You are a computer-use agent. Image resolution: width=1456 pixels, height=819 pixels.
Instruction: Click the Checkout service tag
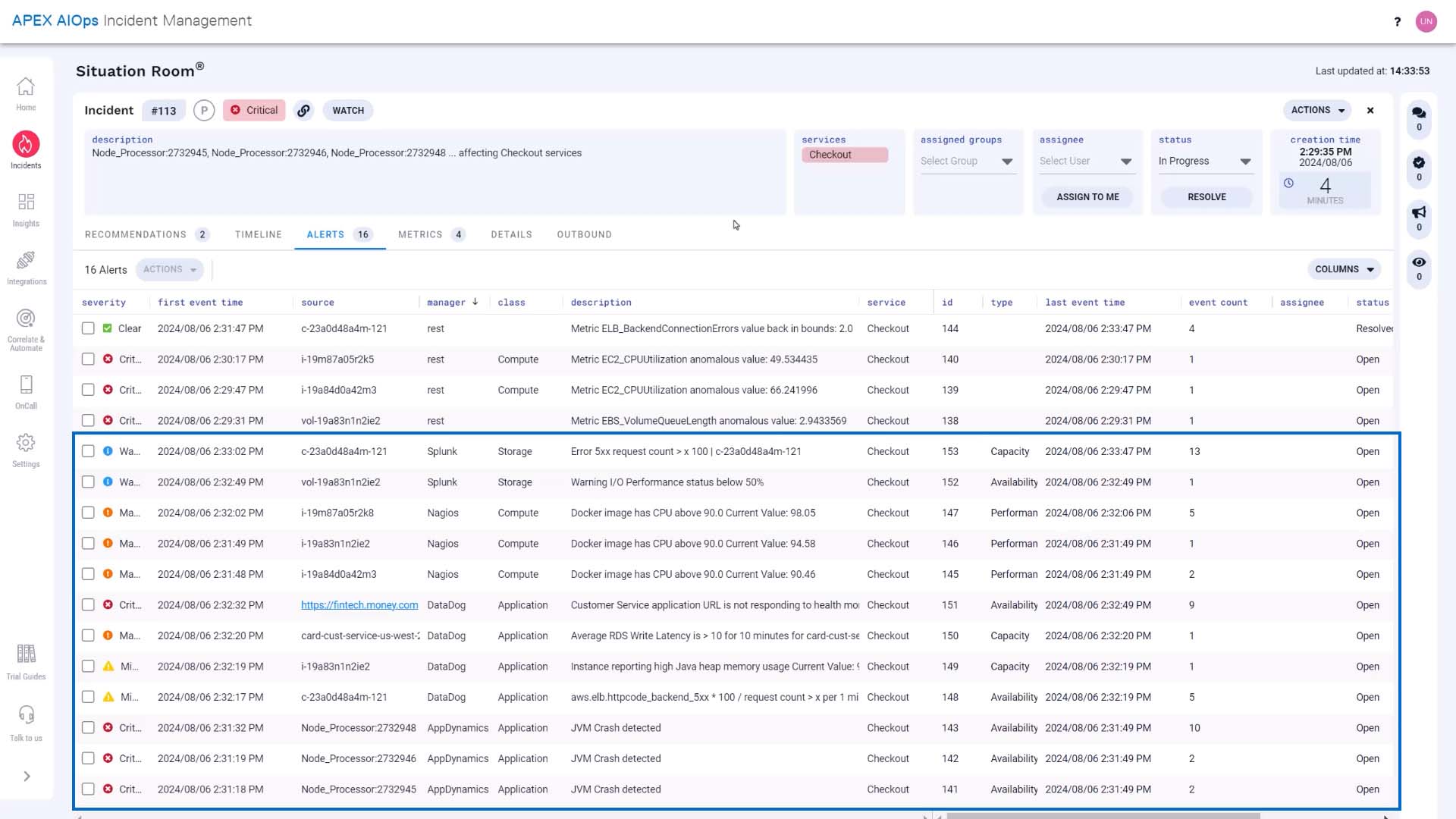coord(844,155)
